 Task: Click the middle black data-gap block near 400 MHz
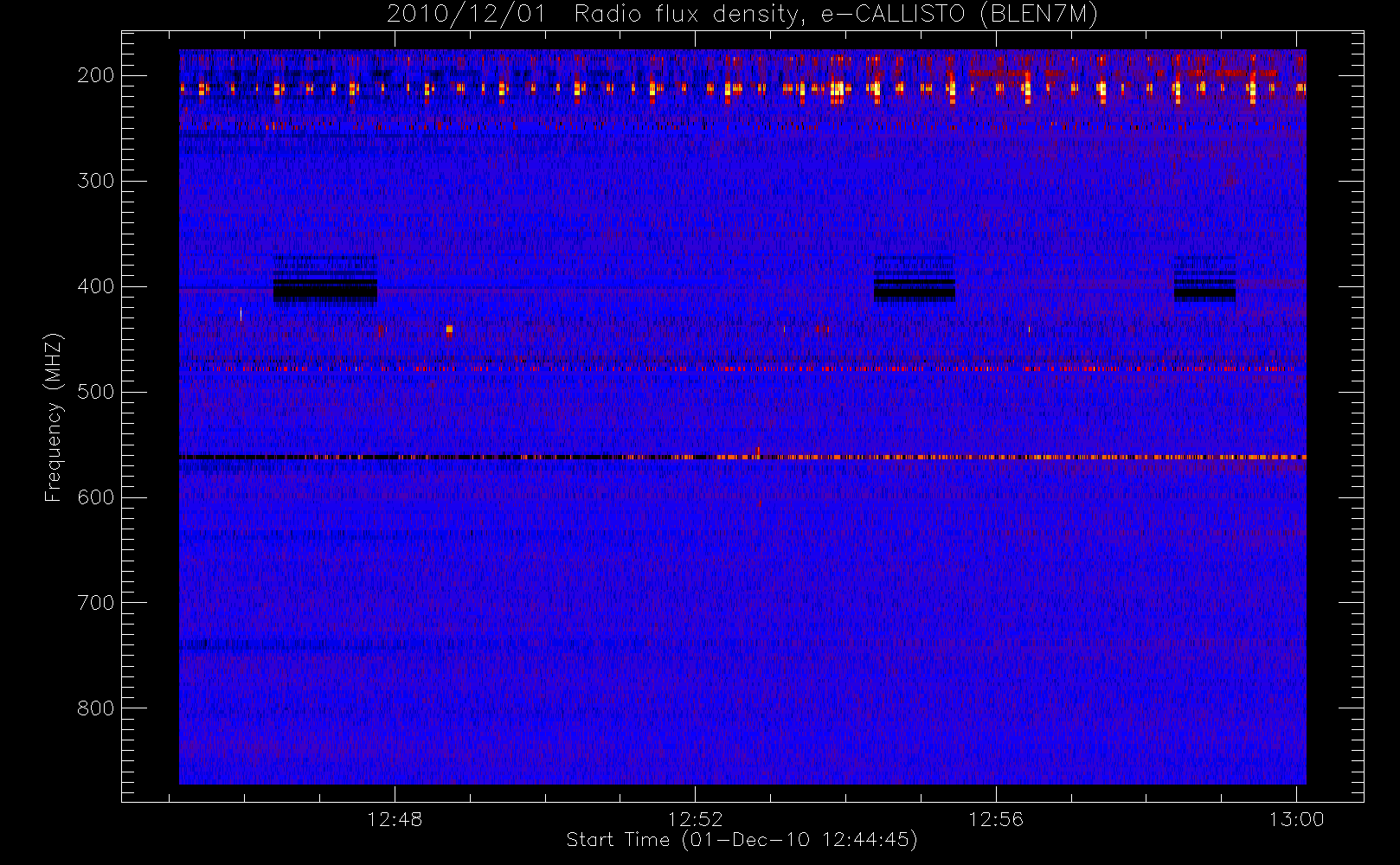pyautogui.click(x=915, y=279)
